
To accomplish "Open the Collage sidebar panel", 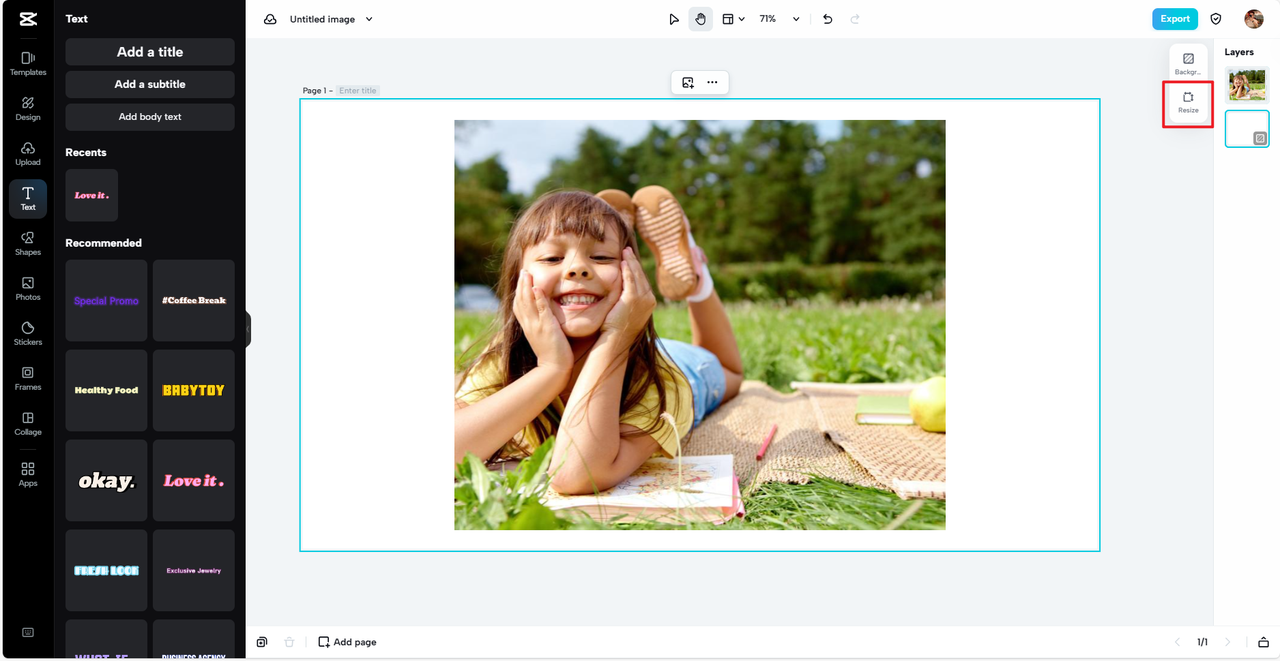I will click(28, 423).
